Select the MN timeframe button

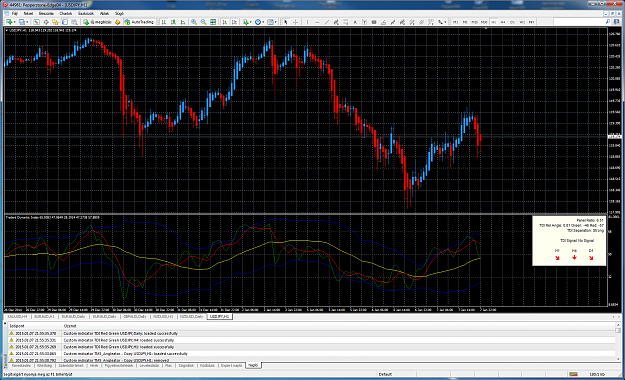[531, 22]
